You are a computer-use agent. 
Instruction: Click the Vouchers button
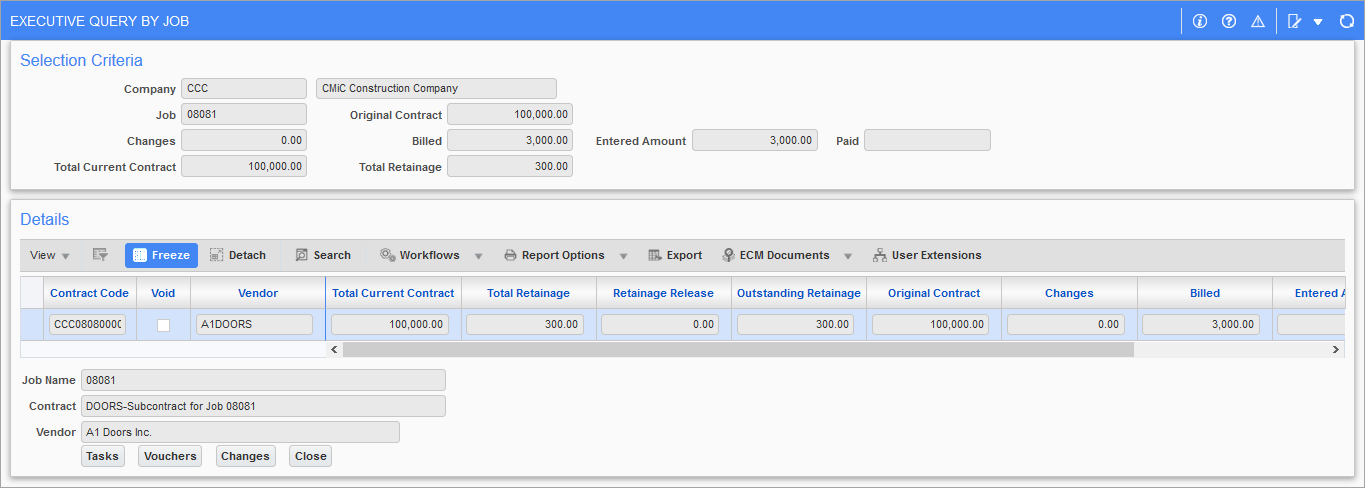tap(169, 456)
